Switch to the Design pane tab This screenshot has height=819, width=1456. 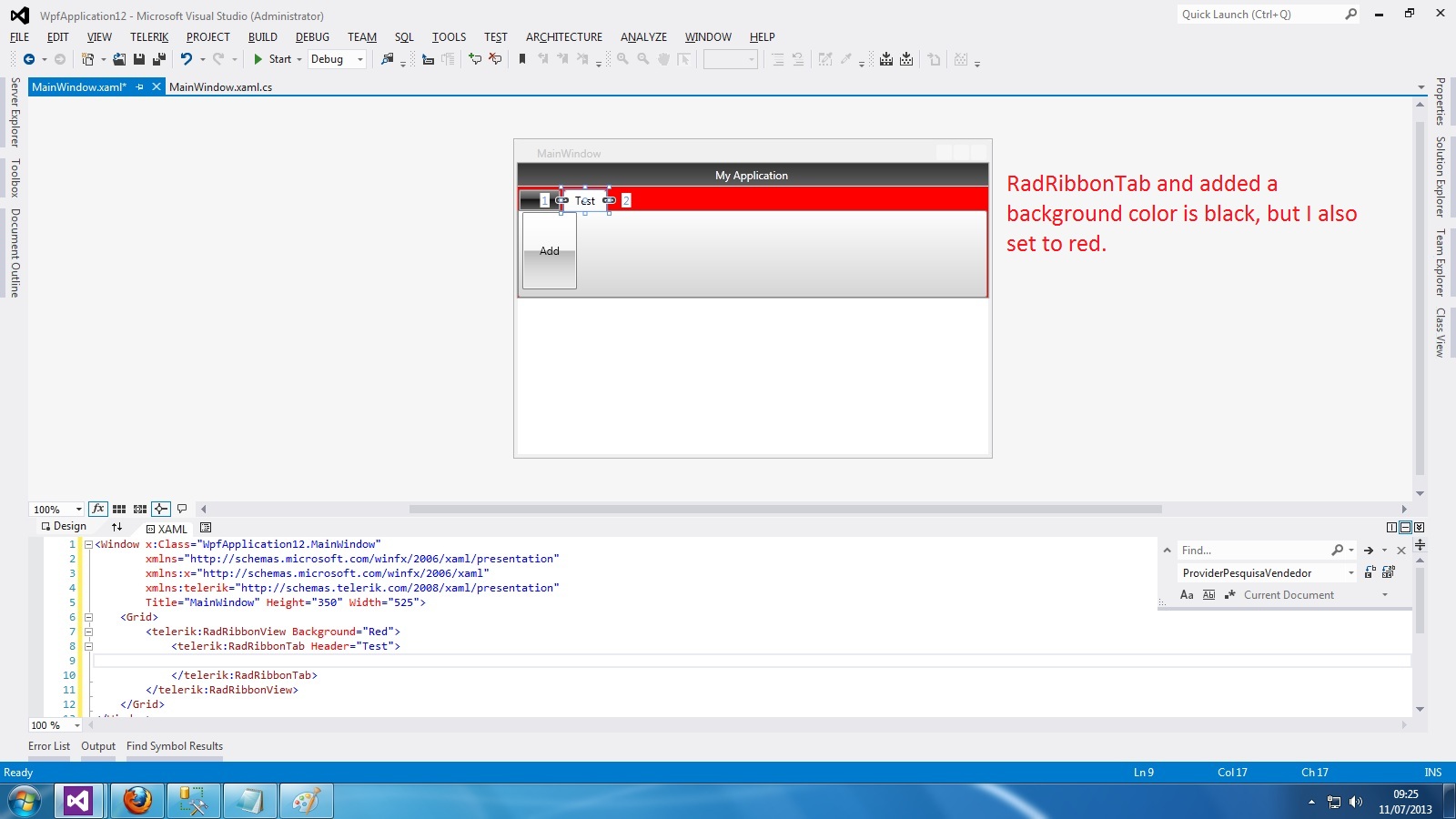tap(64, 527)
